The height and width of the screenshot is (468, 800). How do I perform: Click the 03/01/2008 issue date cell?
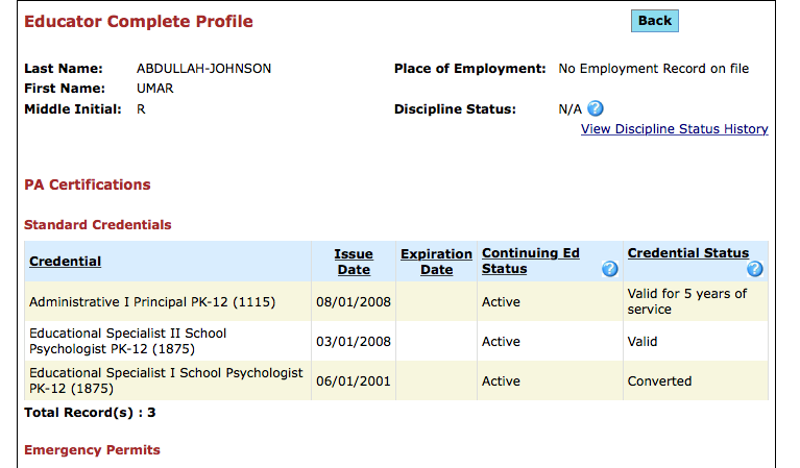[x=354, y=341]
